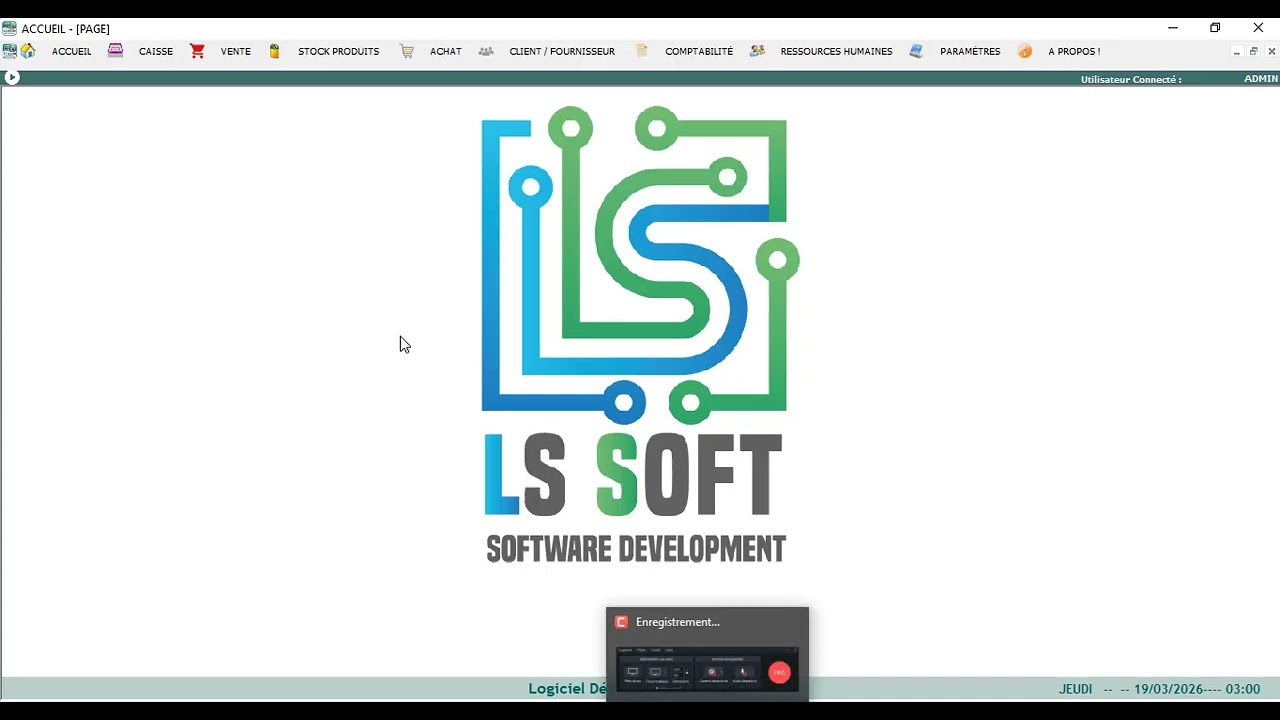Minimize the inner PAGE child window
The height and width of the screenshot is (720, 1280).
click(x=1237, y=51)
